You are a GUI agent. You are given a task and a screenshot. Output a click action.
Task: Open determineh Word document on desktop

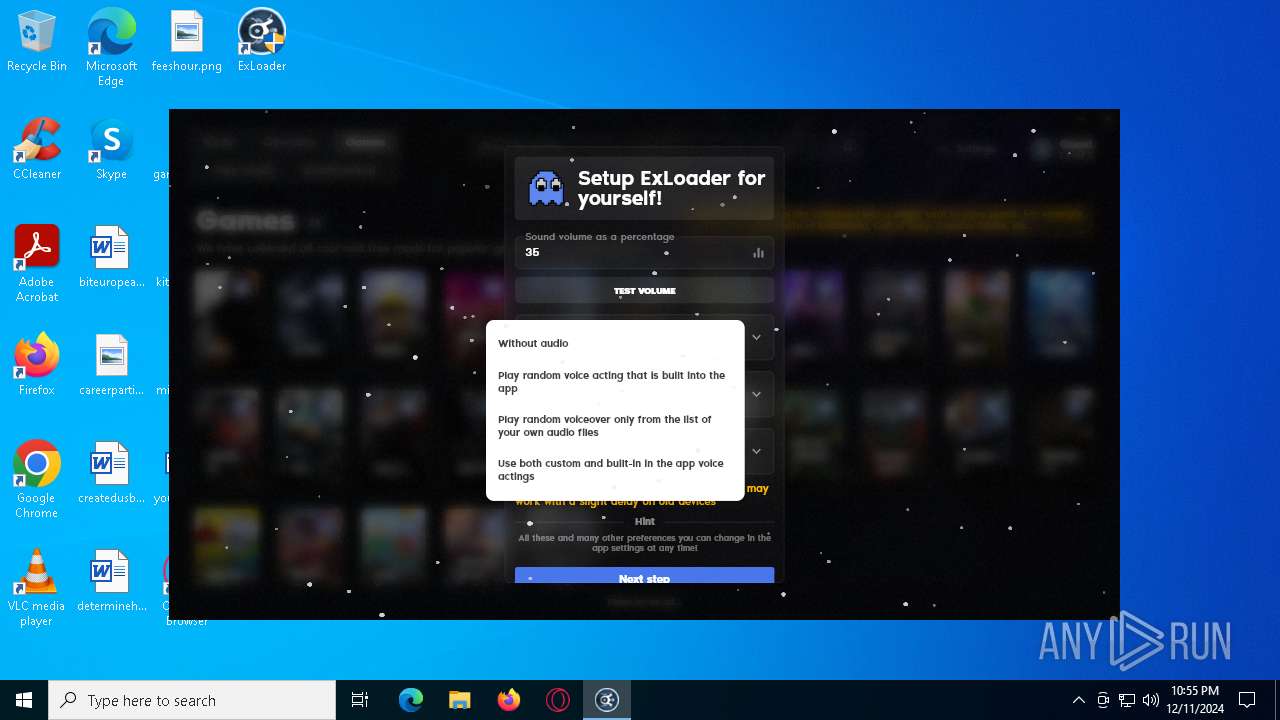pyautogui.click(x=111, y=582)
